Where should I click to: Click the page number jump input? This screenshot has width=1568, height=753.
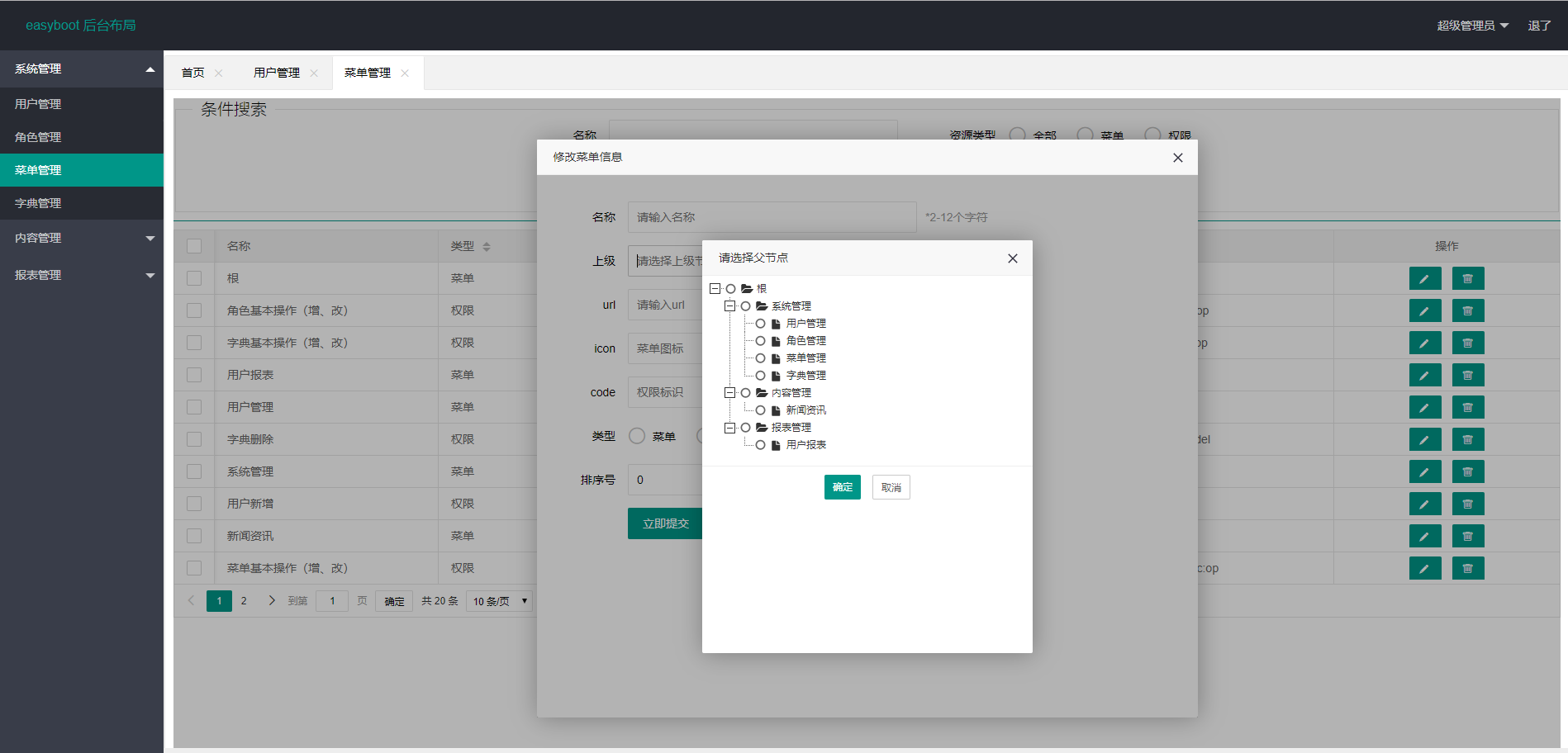click(332, 601)
